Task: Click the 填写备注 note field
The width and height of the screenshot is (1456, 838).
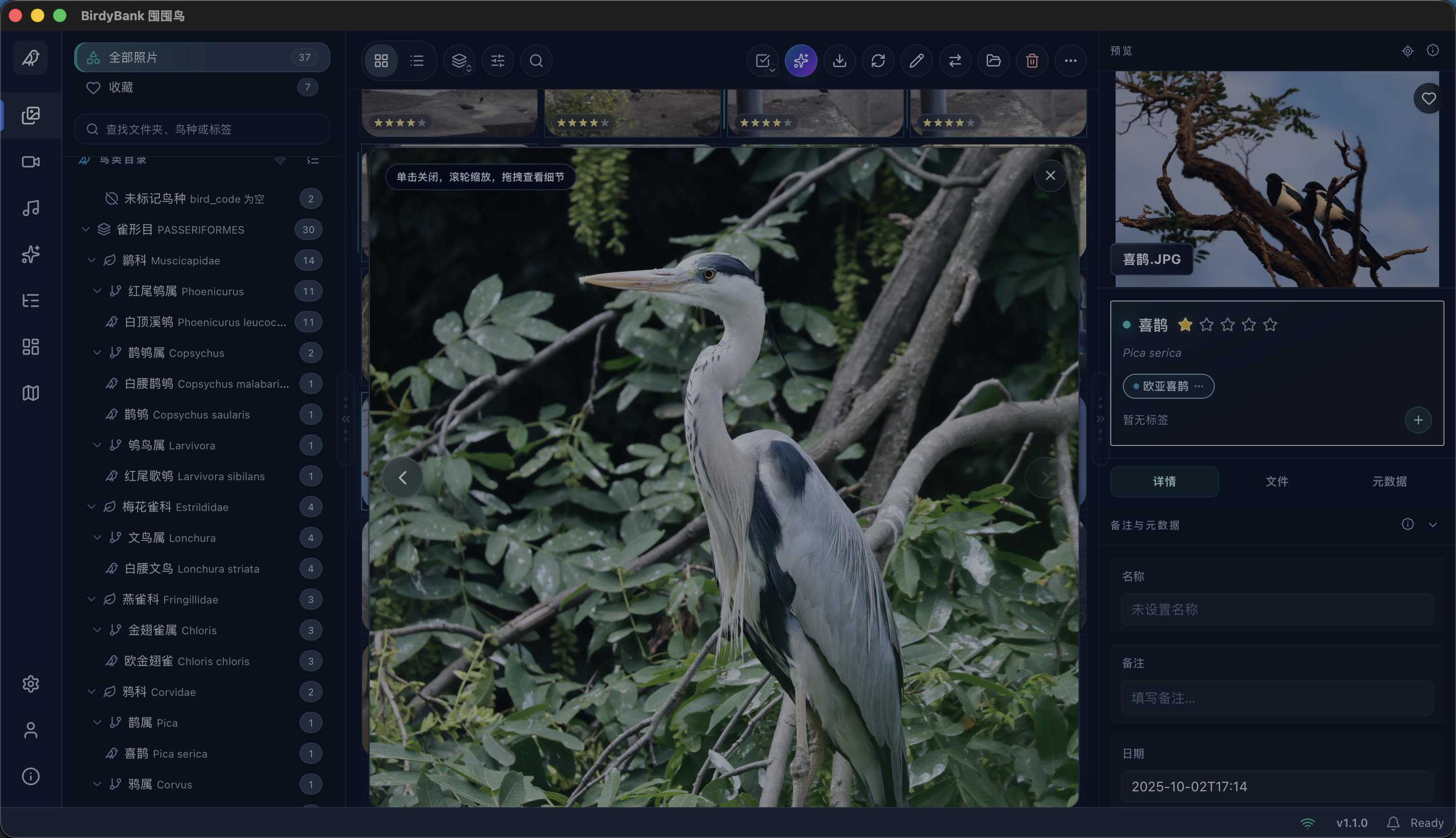Action: [1277, 697]
